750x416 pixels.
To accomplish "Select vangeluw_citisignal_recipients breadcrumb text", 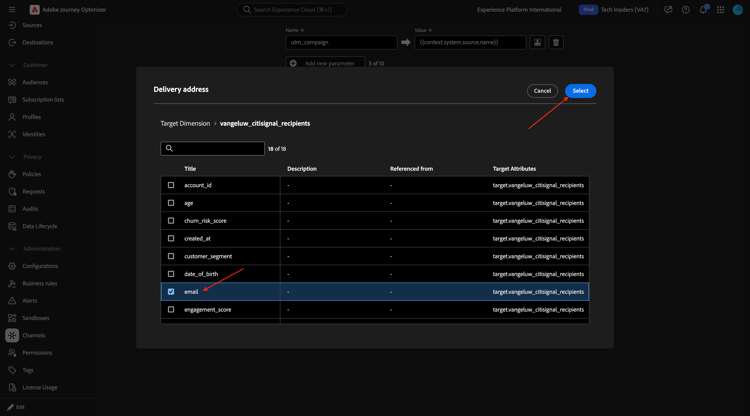I will [265, 123].
